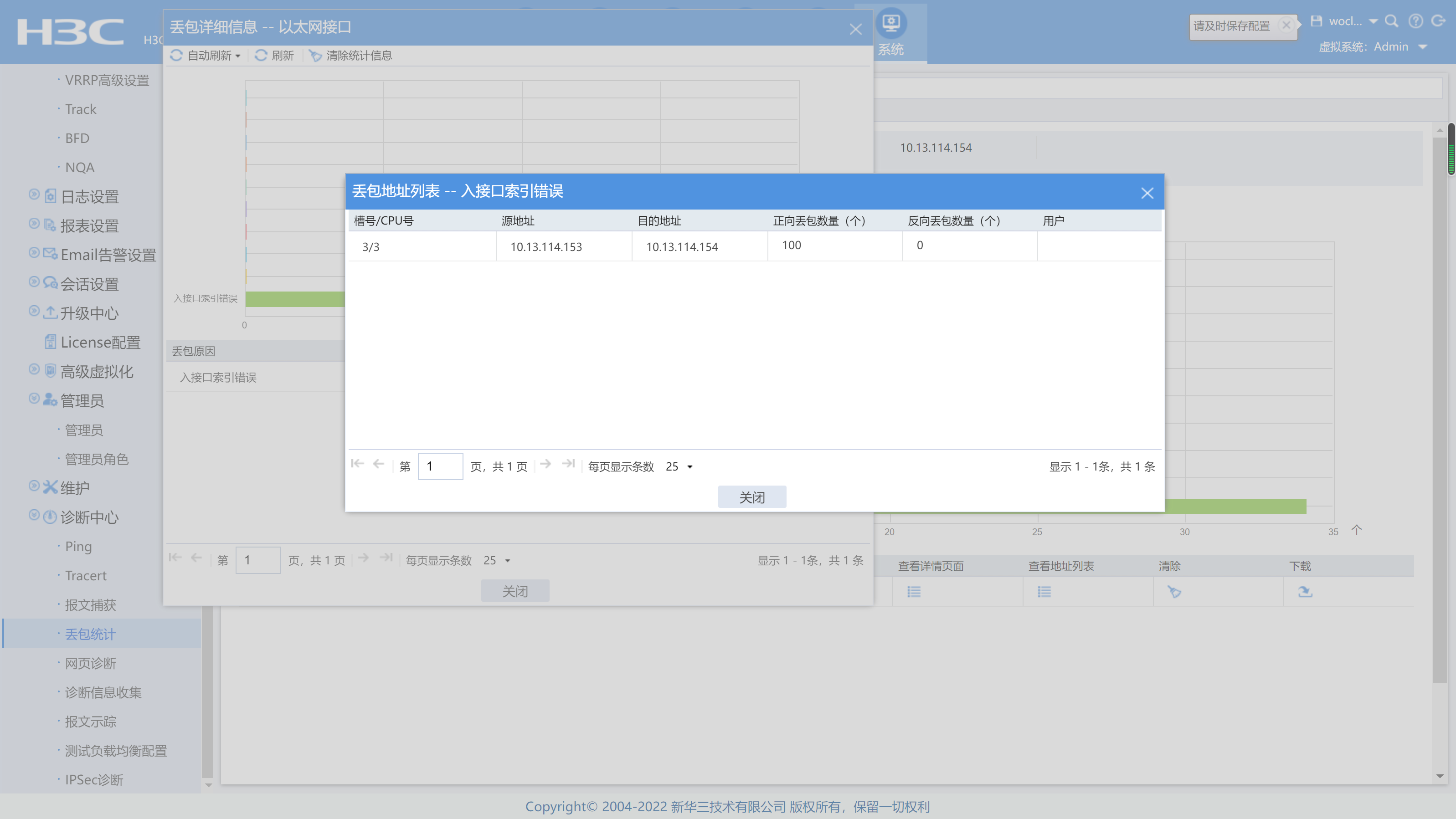Open the help question mark icon

(1416, 21)
